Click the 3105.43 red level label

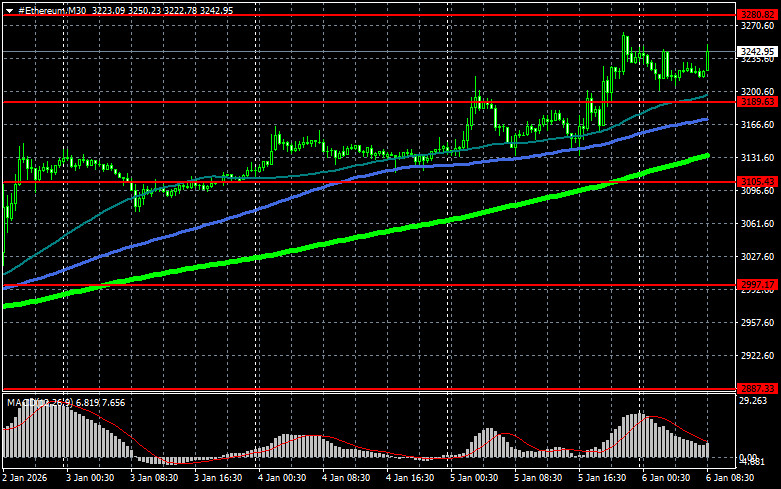click(x=756, y=182)
